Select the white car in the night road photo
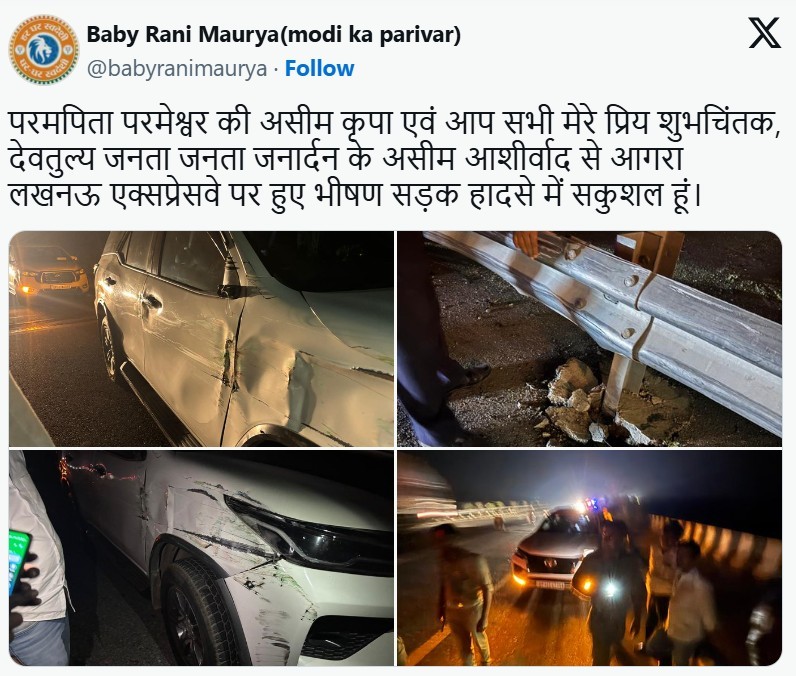 point(553,551)
